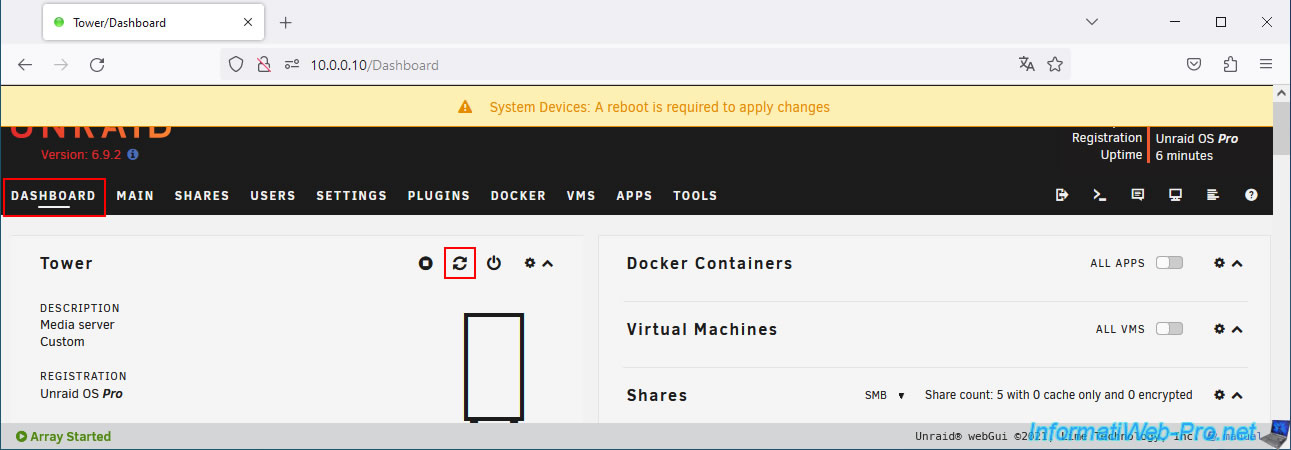Image resolution: width=1291 pixels, height=450 pixels.
Task: Click the Media server description text
Action: 77,324
